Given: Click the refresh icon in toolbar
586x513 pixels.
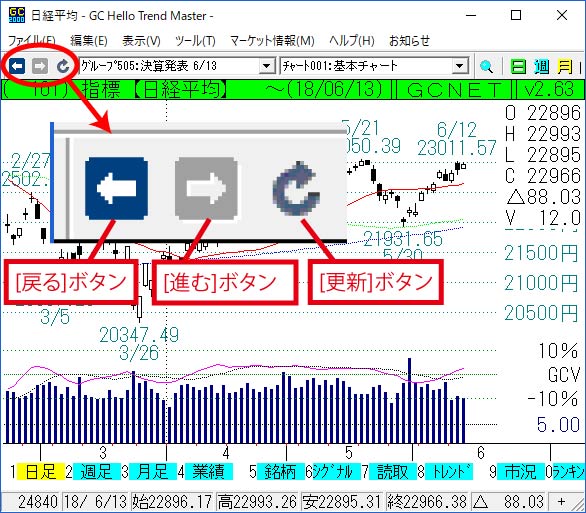Looking at the screenshot, I should tap(63, 67).
